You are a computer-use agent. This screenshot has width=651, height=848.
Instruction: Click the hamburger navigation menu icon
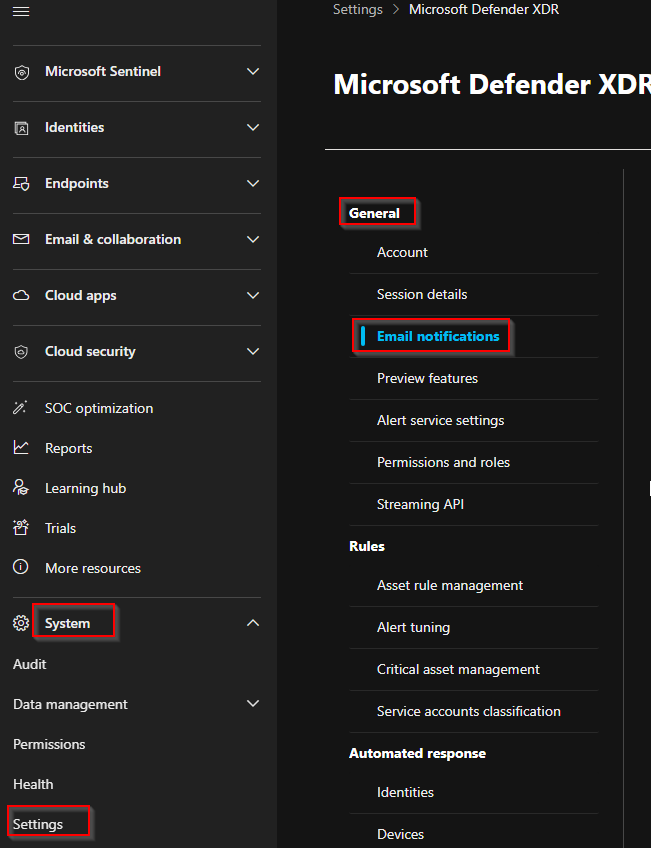21,11
